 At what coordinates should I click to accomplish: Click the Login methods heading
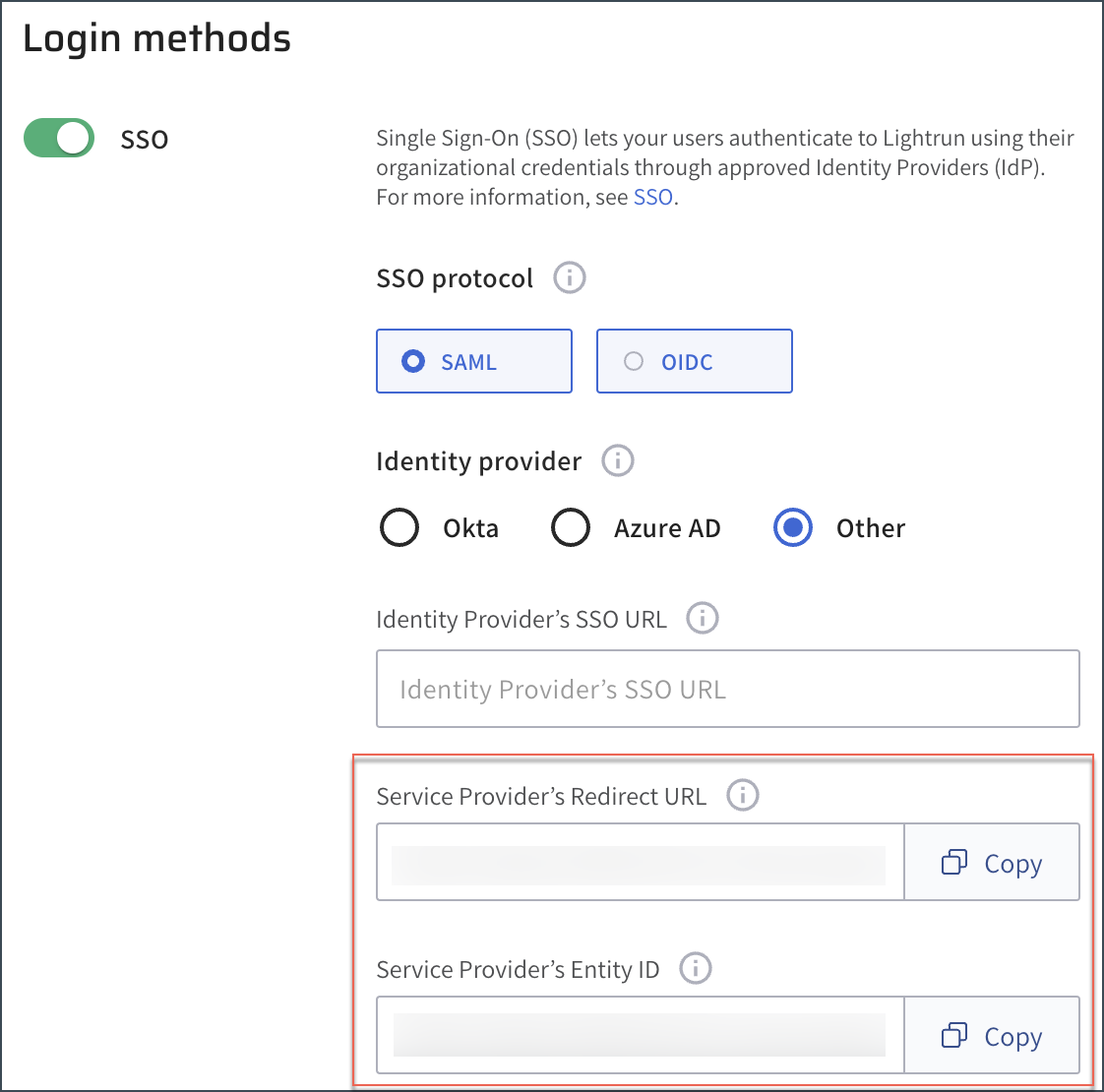tap(156, 39)
